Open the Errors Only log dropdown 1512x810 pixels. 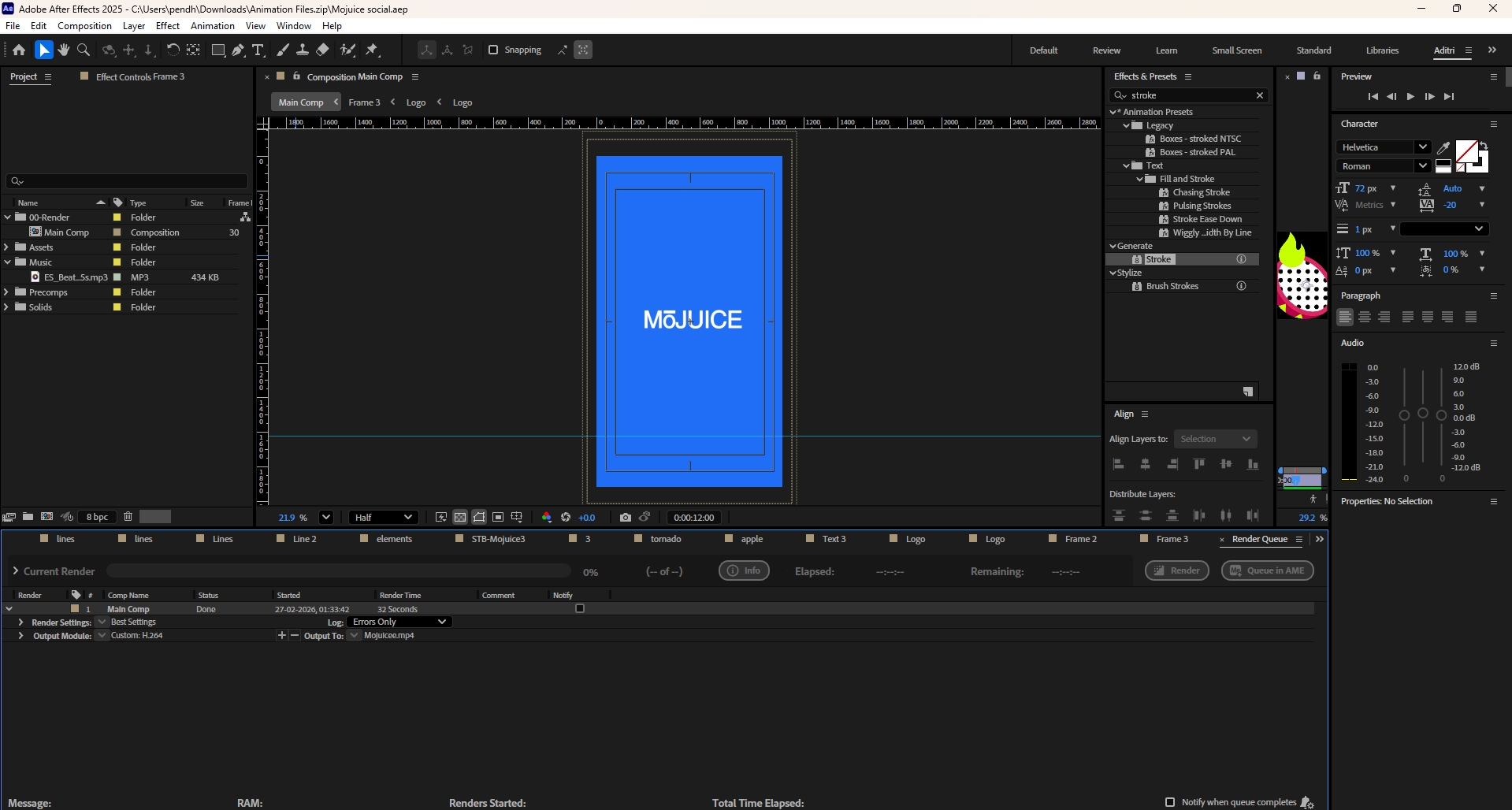pyautogui.click(x=399, y=622)
